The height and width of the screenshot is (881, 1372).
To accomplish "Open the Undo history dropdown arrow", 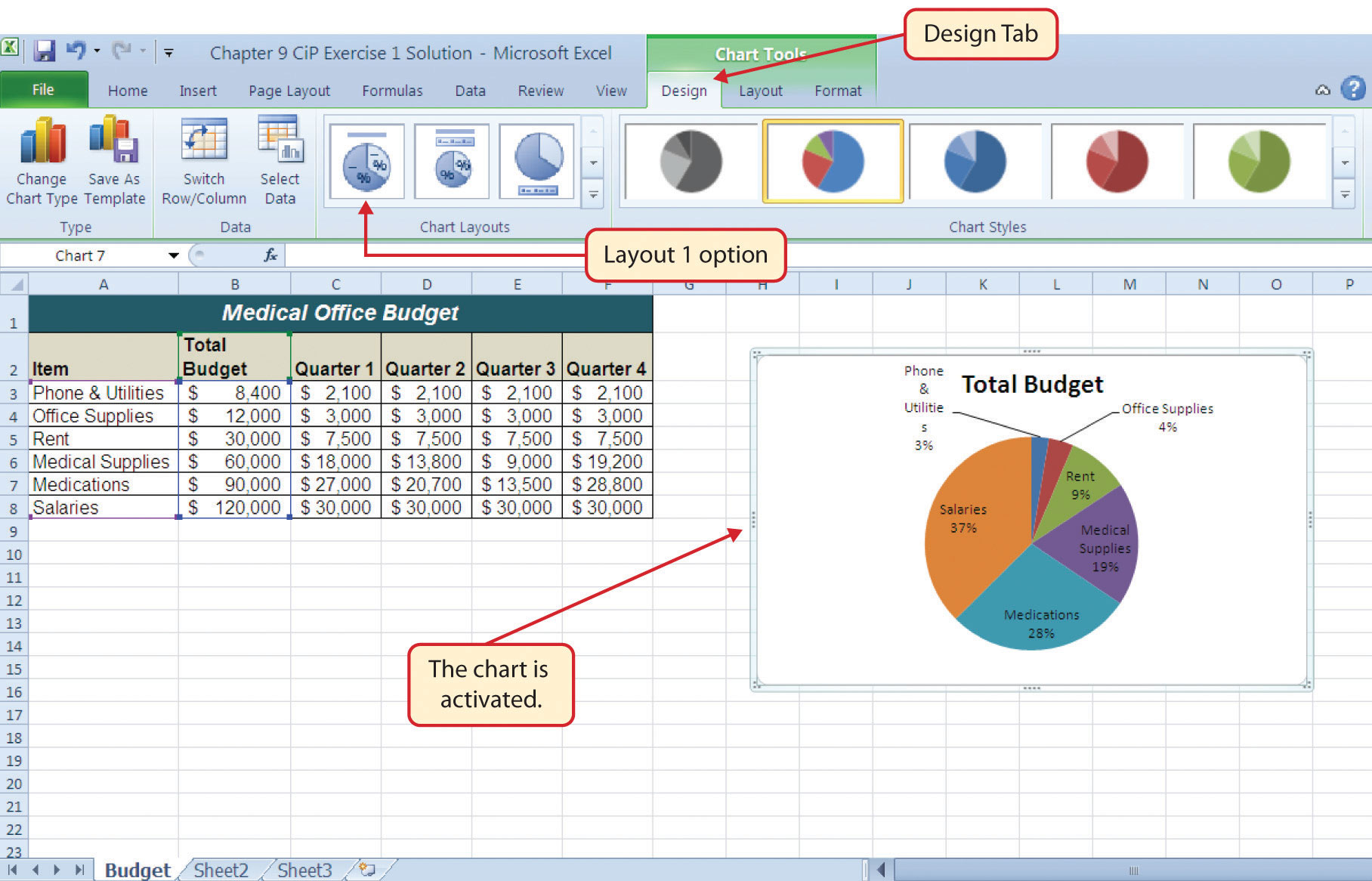I will [x=96, y=49].
